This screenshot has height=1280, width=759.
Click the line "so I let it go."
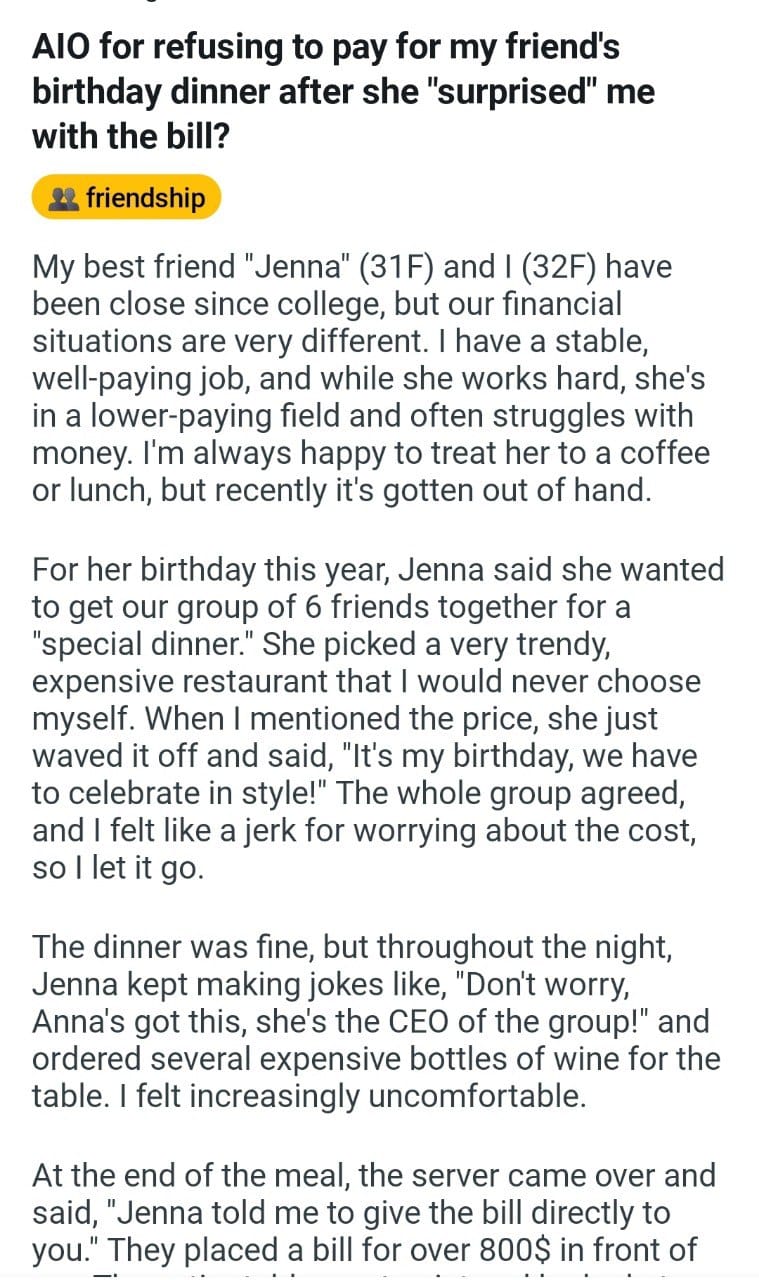(117, 868)
